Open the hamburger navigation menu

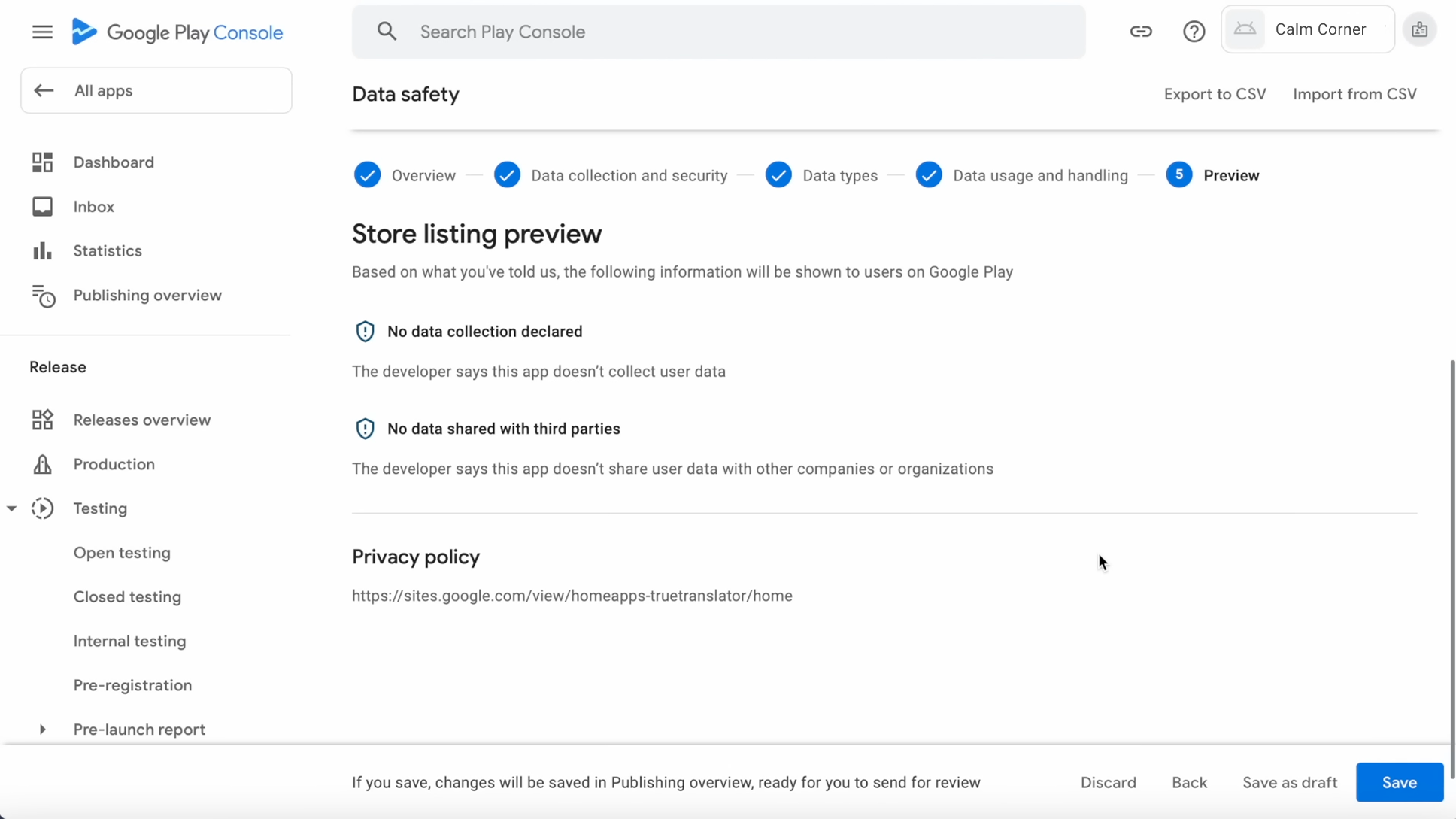[42, 32]
